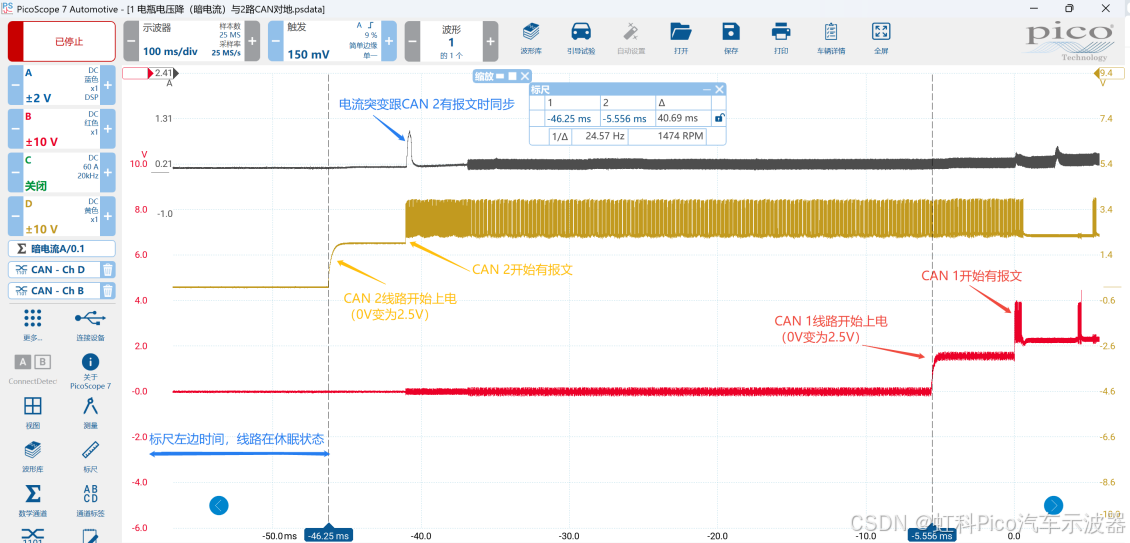Delete the CAN - Ch D decoder

[x=107, y=270]
